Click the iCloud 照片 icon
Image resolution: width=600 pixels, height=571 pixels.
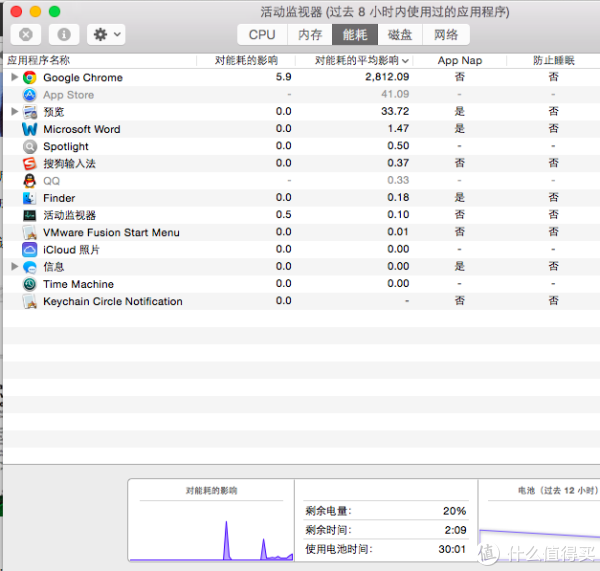tap(29, 250)
